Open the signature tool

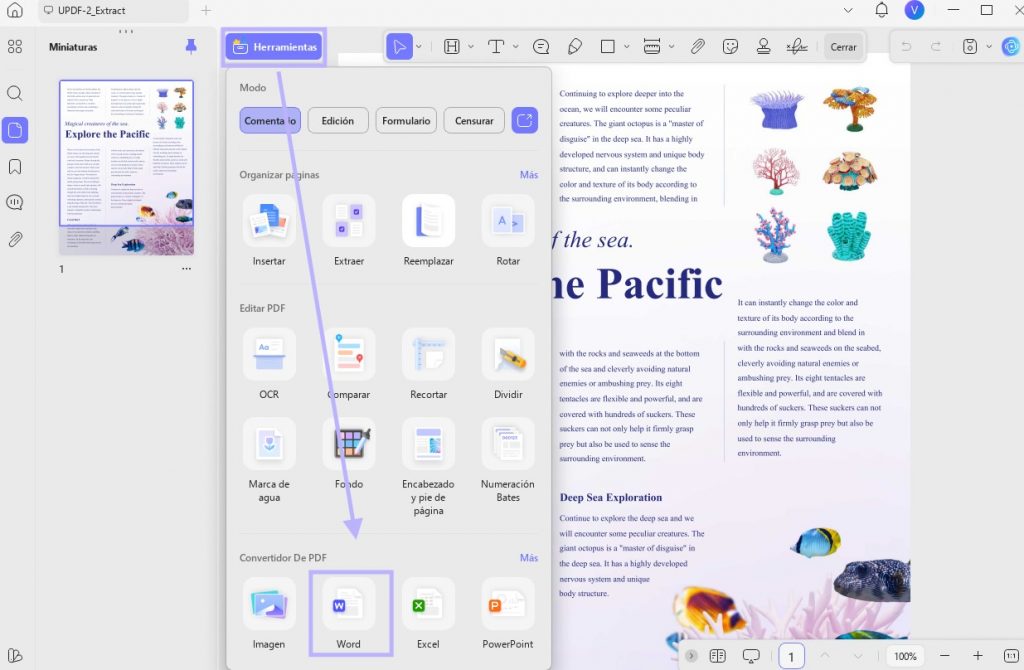797,47
